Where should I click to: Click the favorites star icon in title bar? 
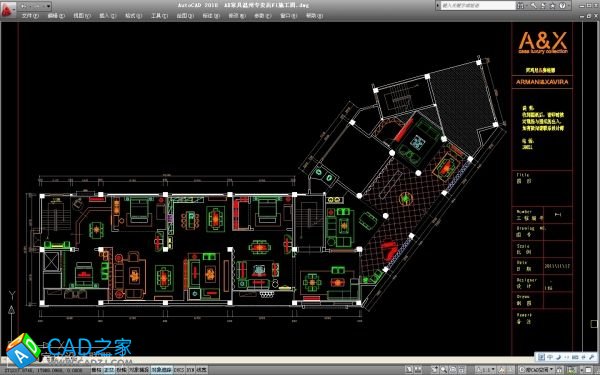553,5
